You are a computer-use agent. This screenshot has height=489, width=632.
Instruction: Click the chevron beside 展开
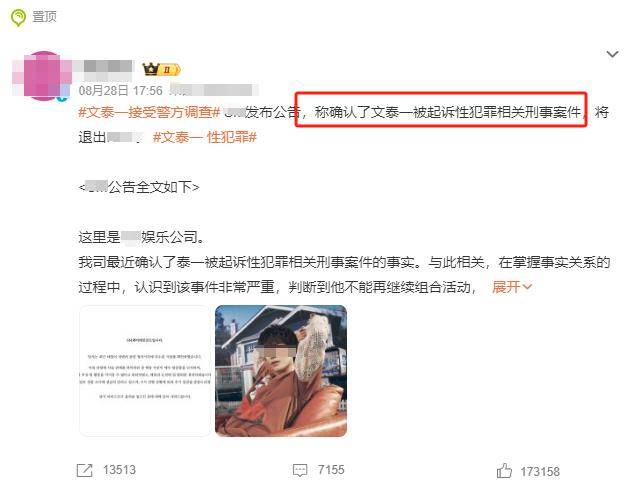click(527, 287)
